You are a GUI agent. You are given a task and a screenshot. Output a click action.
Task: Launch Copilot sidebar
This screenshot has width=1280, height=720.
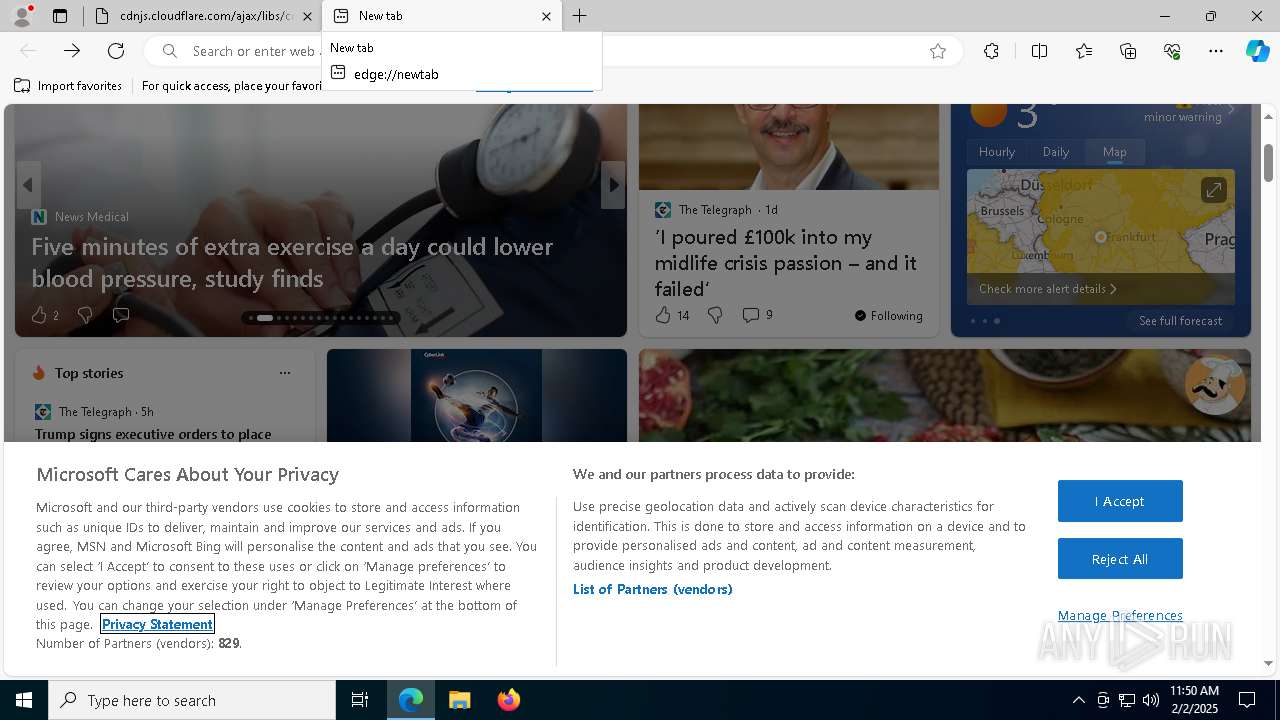tap(1257, 51)
